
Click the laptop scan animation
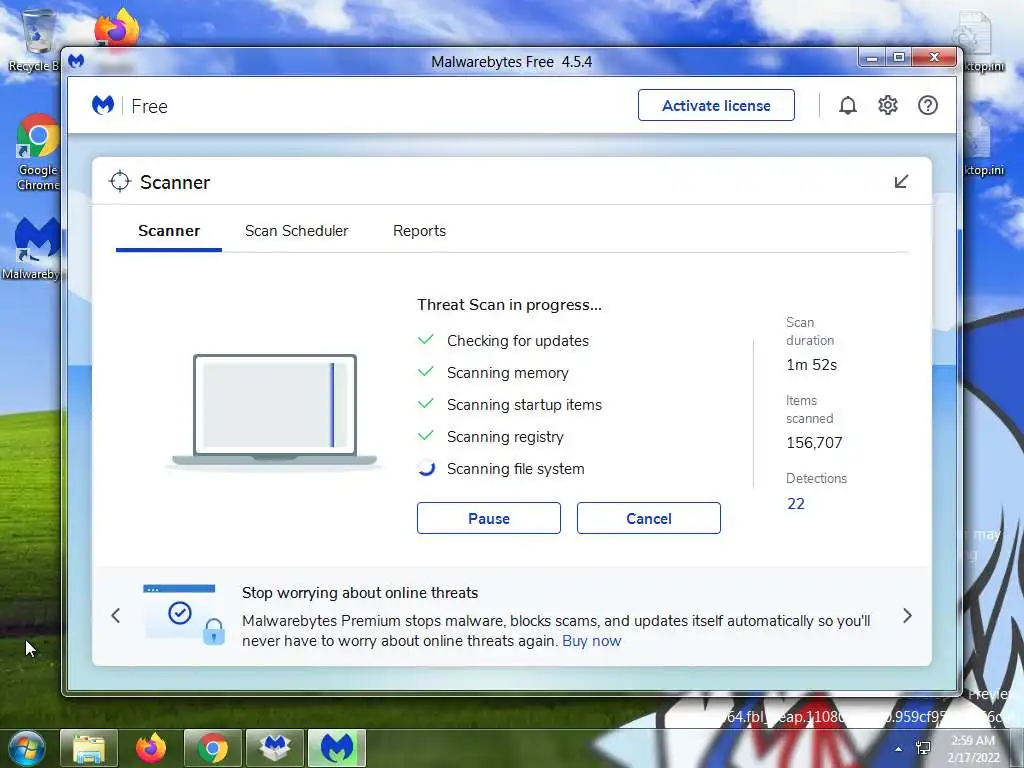(x=275, y=410)
